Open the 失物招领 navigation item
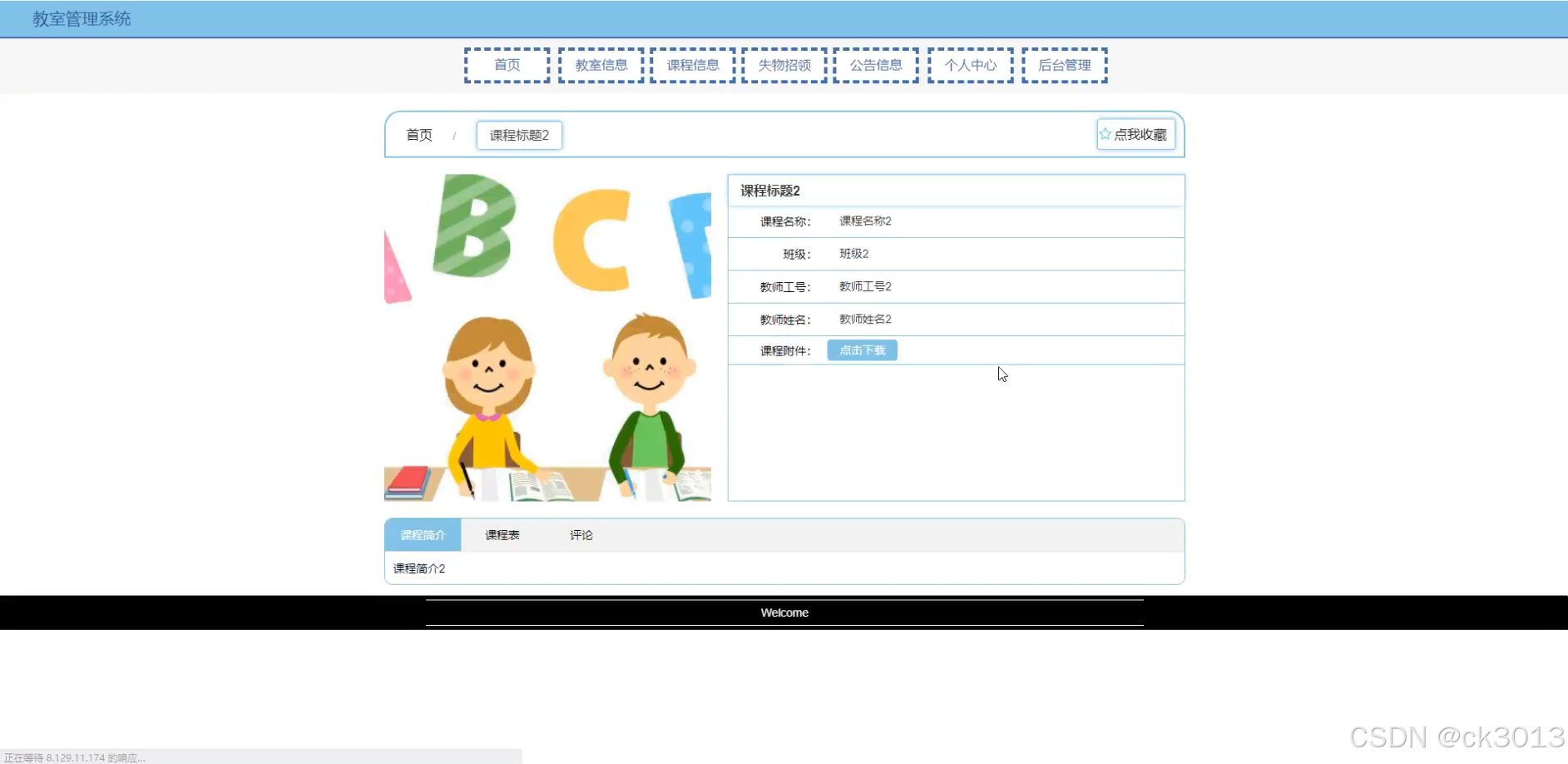The height and width of the screenshot is (764, 1568). [784, 65]
